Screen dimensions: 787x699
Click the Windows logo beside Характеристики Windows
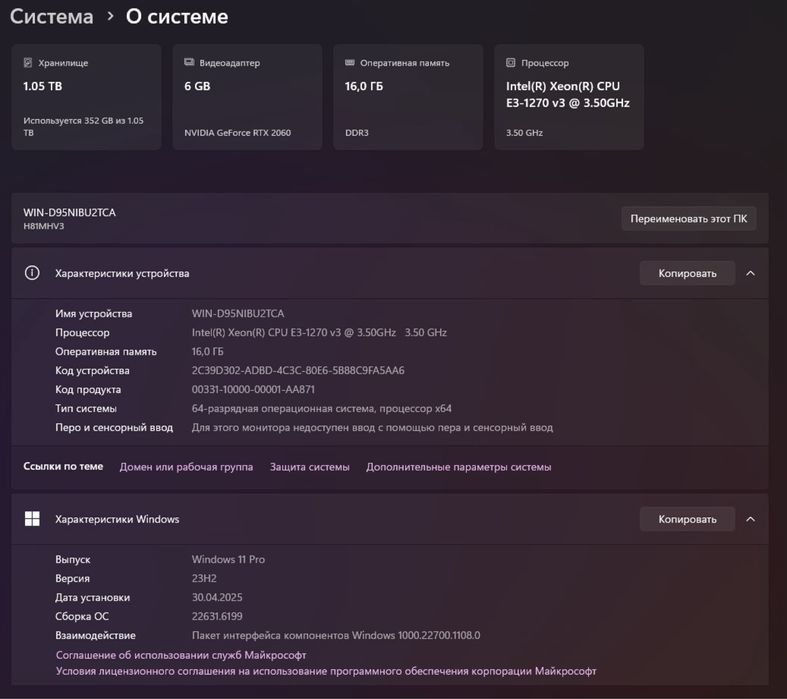pyautogui.click(x=32, y=519)
